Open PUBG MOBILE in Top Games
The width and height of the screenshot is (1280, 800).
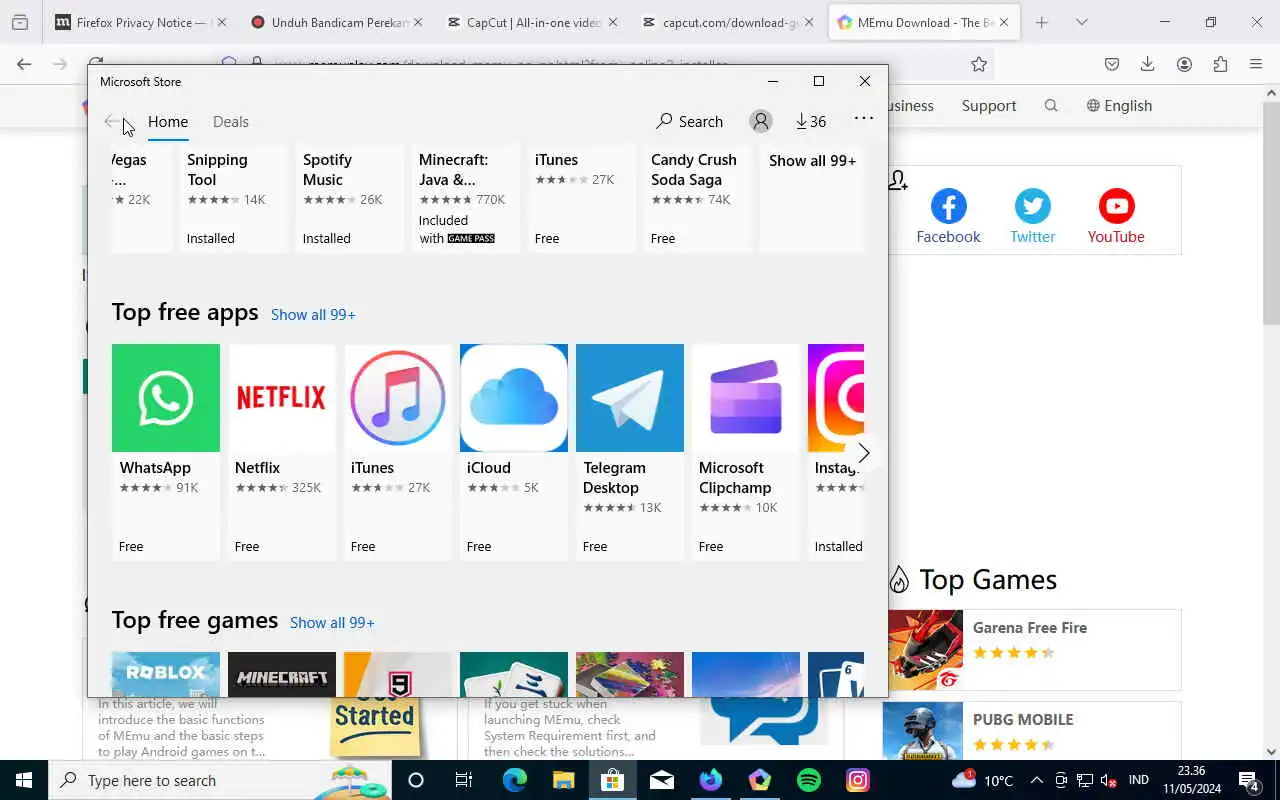pyautogui.click(x=1032, y=732)
